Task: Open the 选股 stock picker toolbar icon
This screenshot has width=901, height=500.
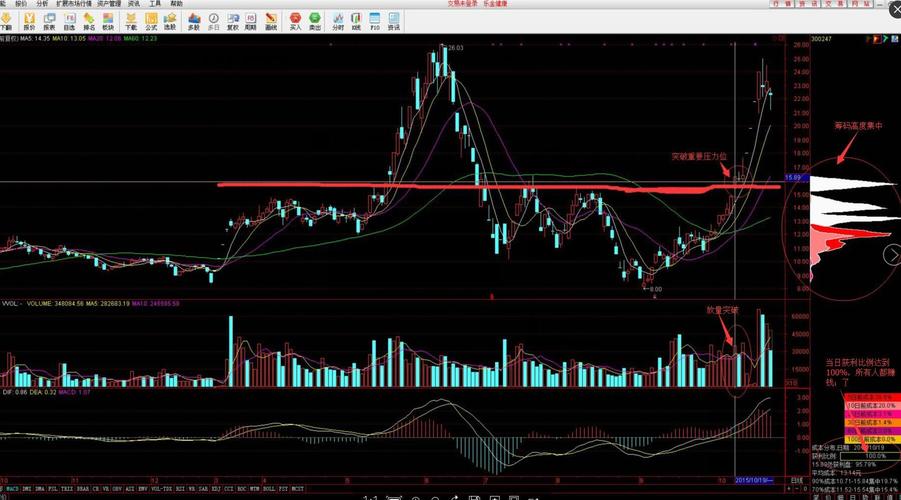Action: point(170,22)
